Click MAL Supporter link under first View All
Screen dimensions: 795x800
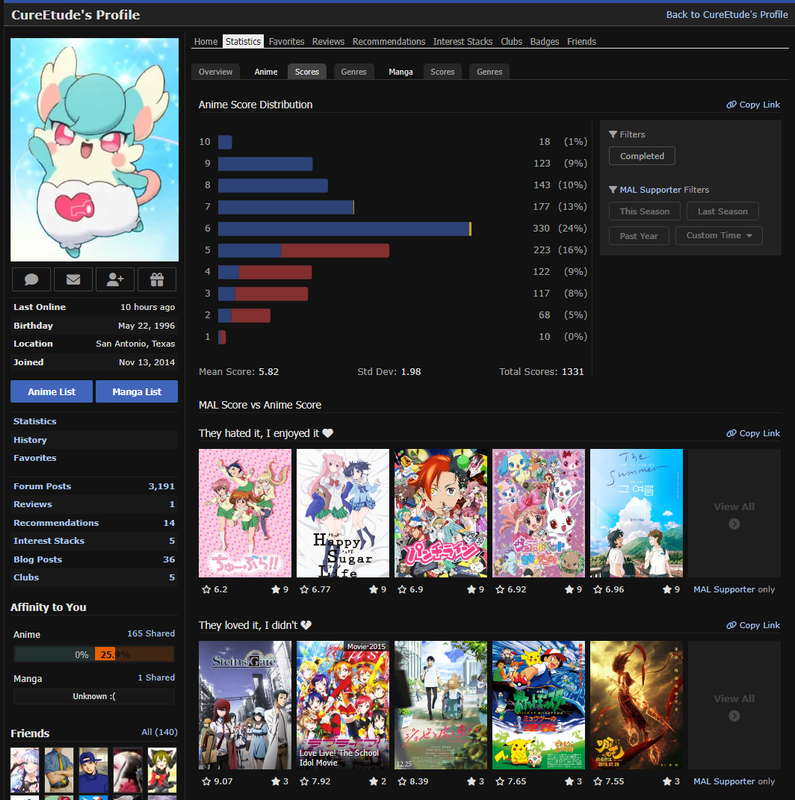pyautogui.click(x=724, y=589)
